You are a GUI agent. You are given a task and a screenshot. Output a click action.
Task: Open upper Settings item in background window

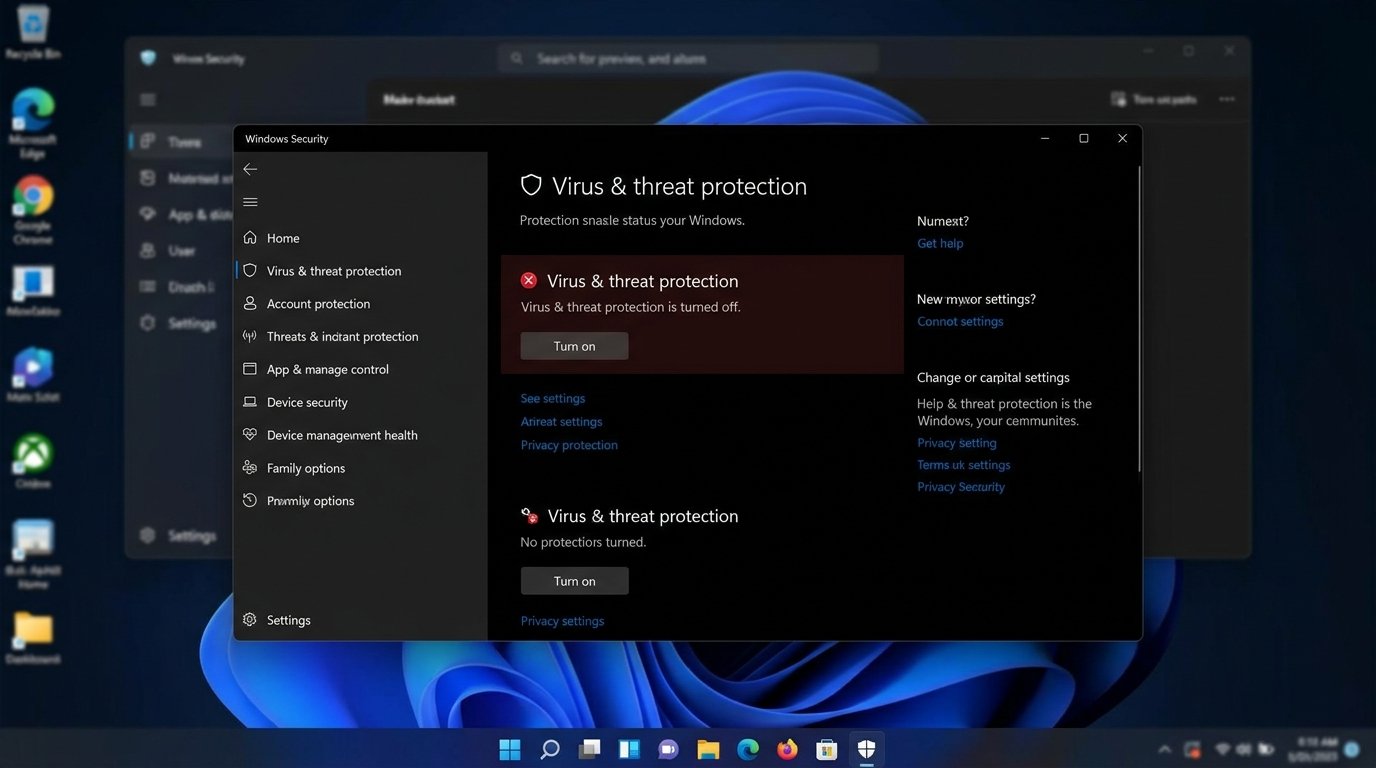coord(179,323)
